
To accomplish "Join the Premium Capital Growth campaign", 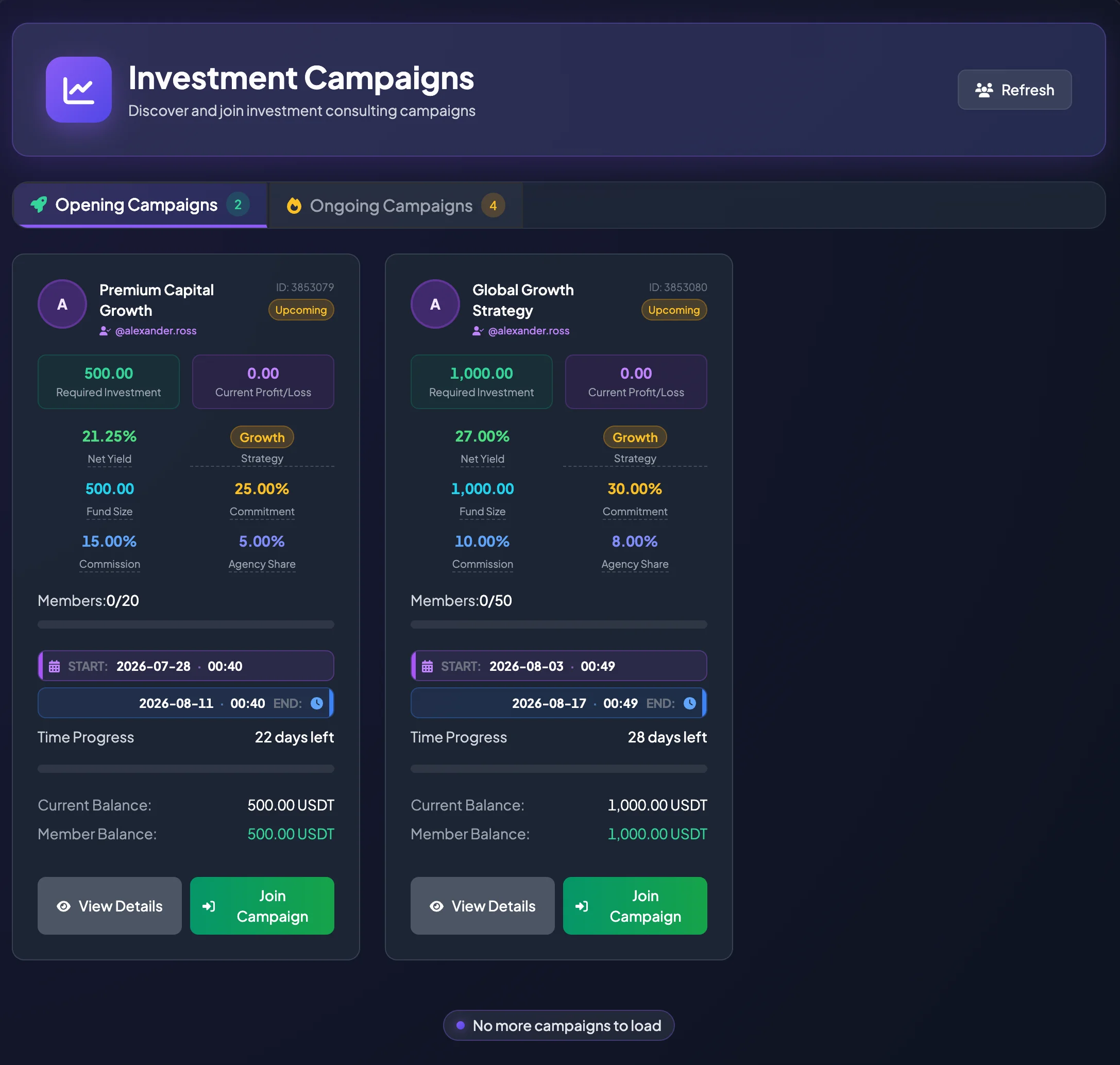I will point(262,906).
